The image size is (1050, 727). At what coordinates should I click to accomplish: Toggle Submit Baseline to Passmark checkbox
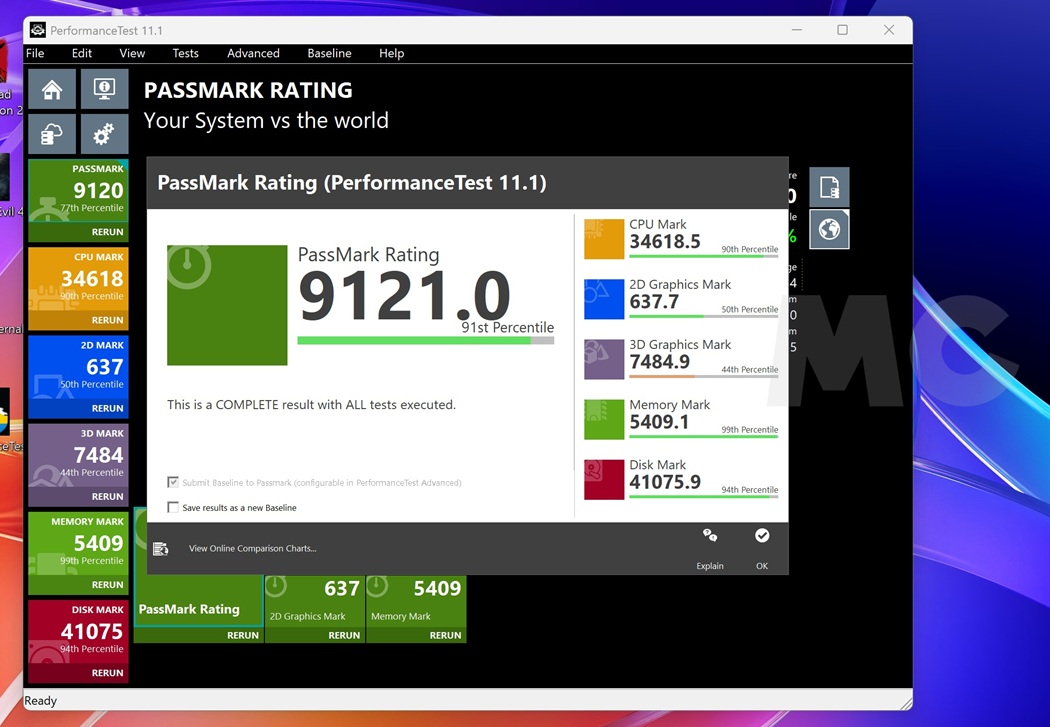click(173, 482)
